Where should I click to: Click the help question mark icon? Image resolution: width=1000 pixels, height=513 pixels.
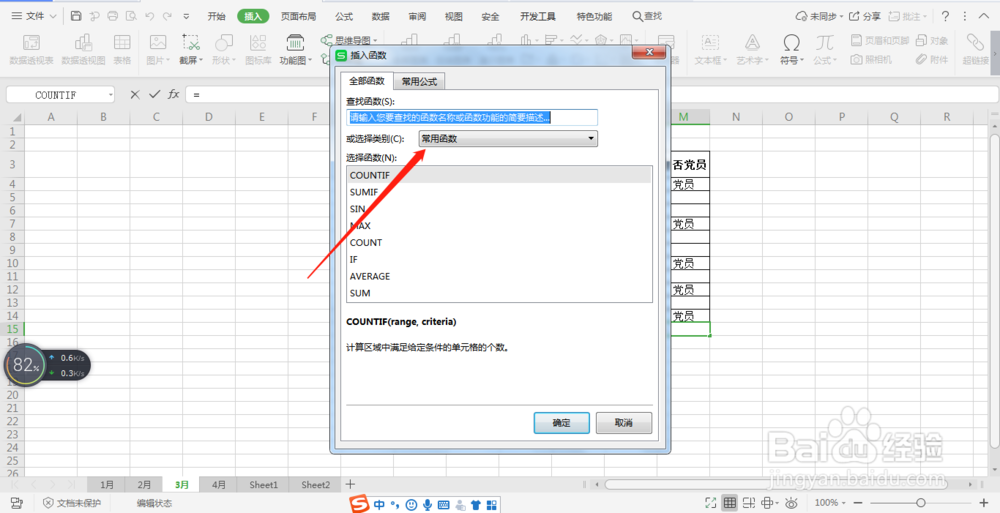coord(945,16)
